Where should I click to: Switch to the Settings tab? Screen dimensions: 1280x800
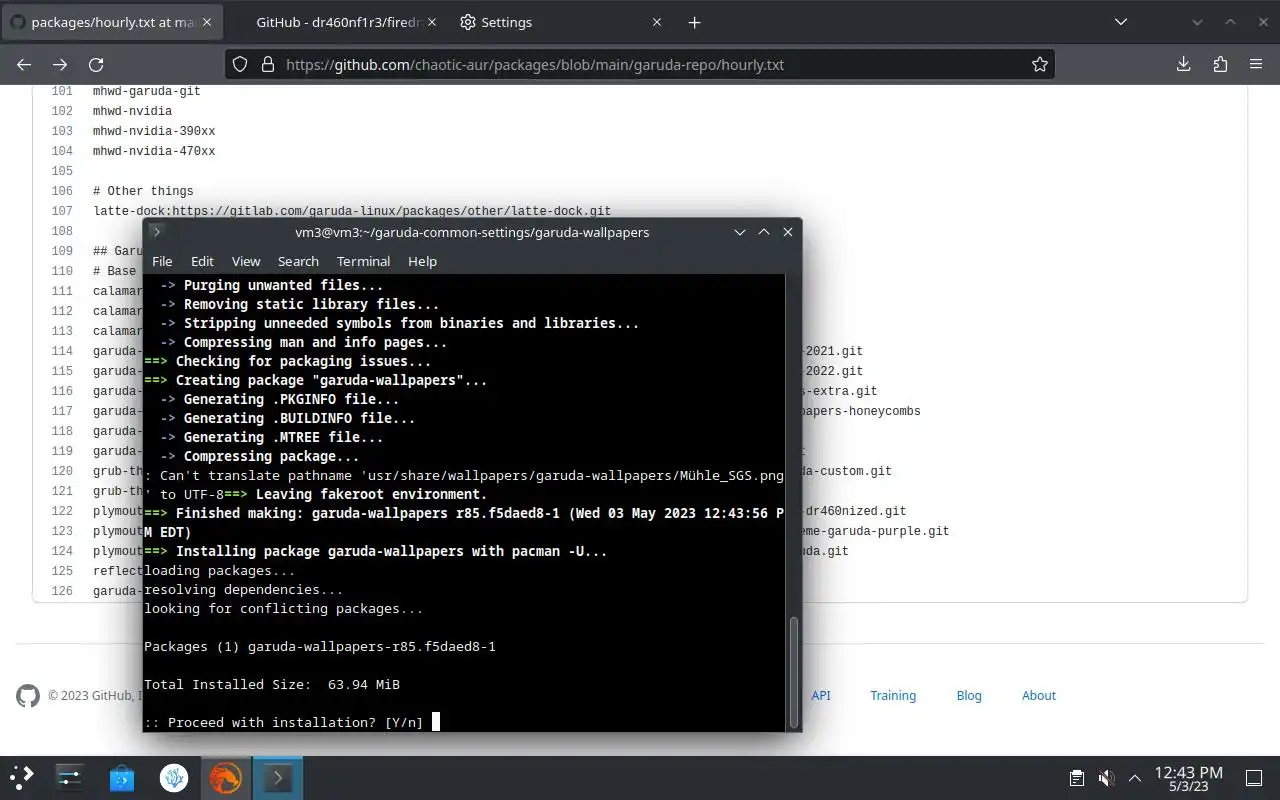point(561,22)
